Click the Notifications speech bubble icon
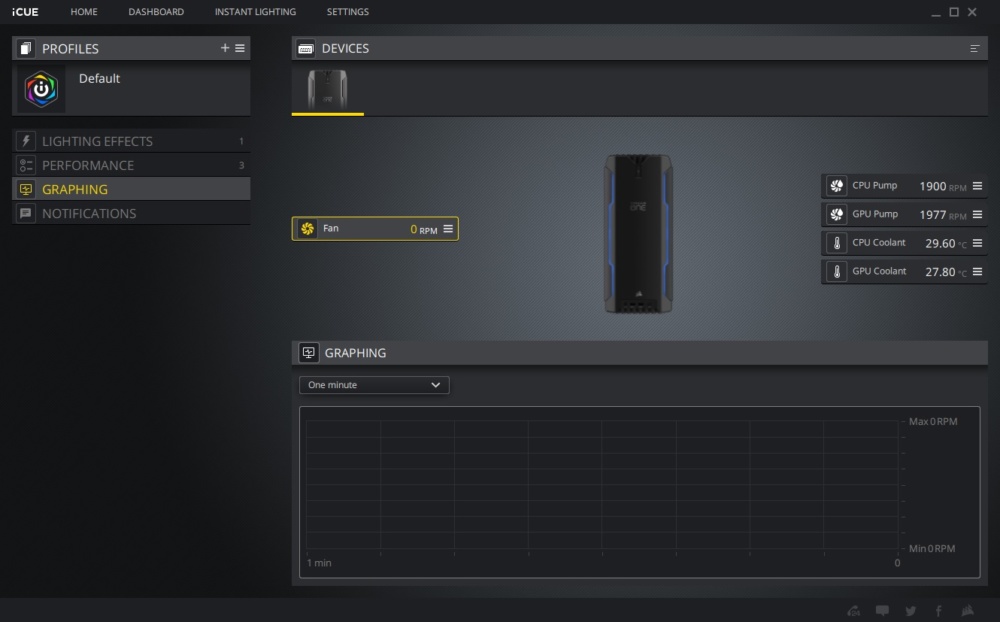 coord(26,214)
